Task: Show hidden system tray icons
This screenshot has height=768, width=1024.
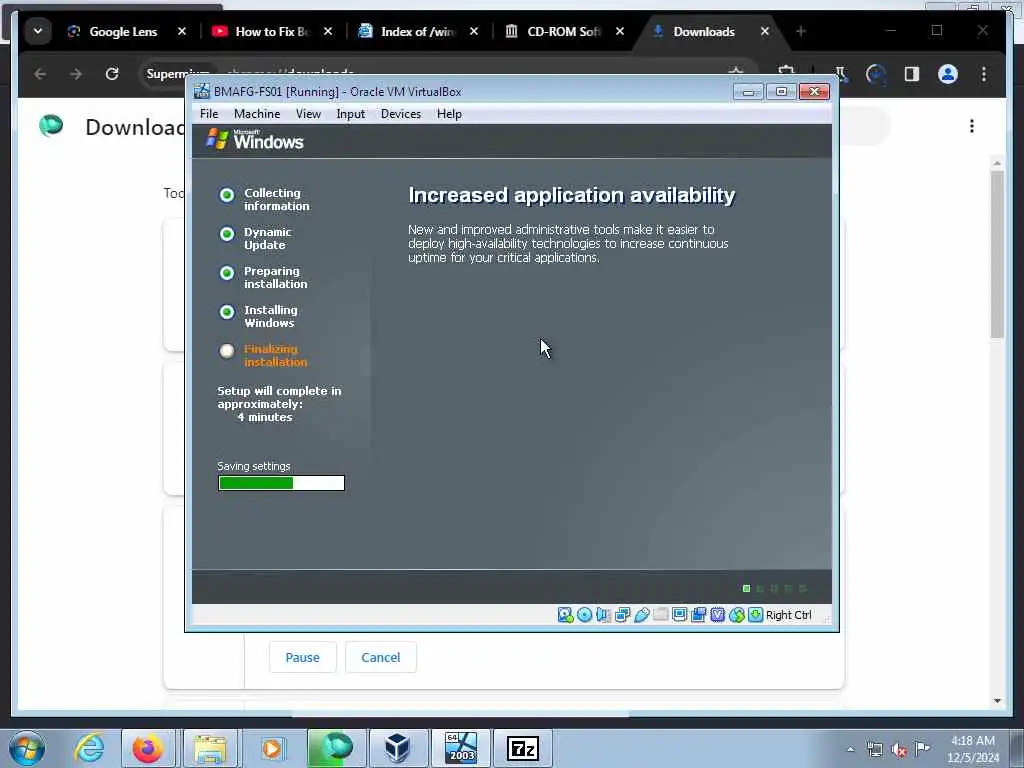Action: pyautogui.click(x=850, y=749)
